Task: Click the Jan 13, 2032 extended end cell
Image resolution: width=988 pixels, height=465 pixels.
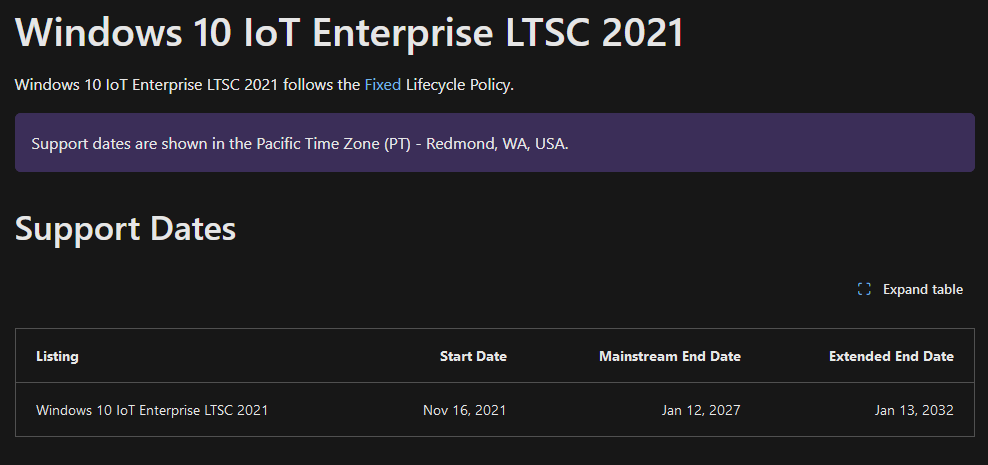Action: 914,410
